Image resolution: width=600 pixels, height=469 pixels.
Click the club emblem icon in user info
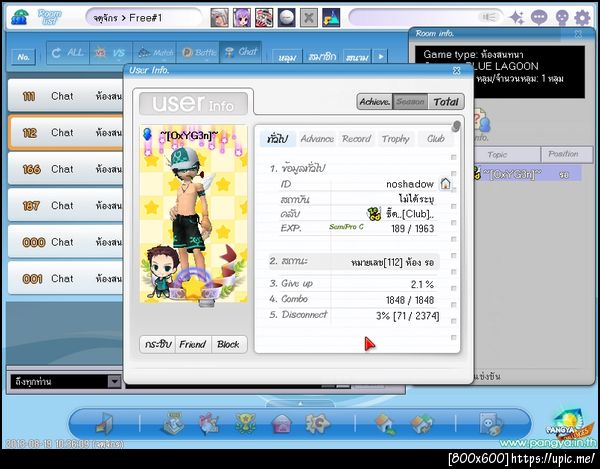point(374,214)
